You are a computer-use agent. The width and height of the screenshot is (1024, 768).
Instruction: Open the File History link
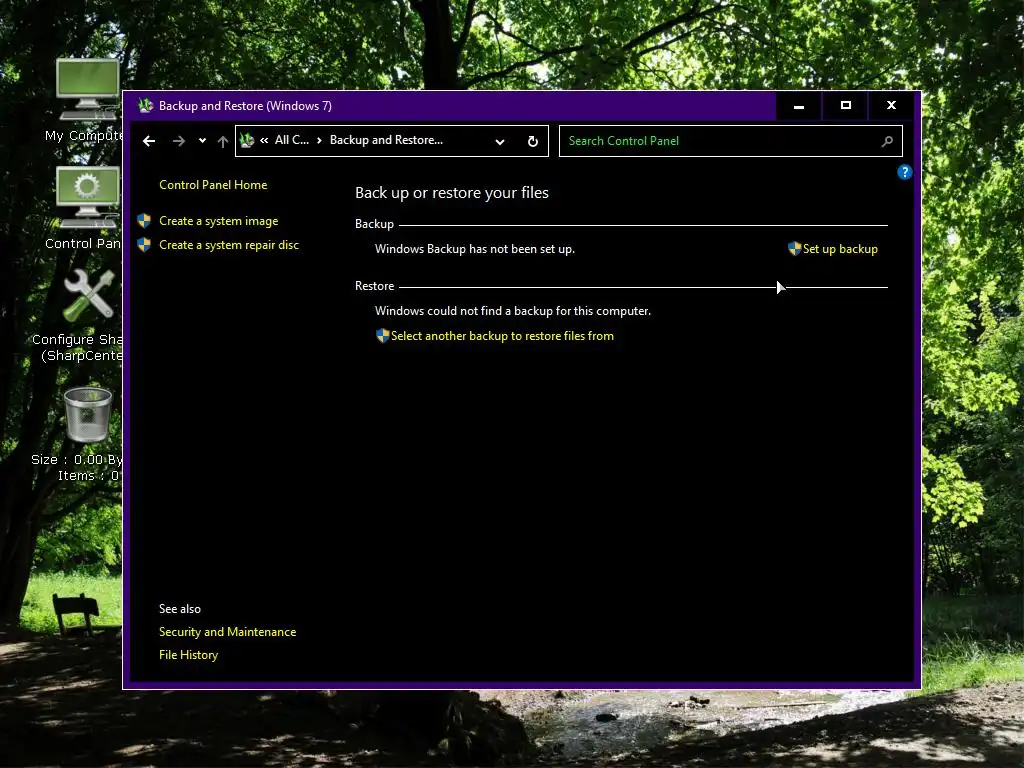(x=188, y=655)
